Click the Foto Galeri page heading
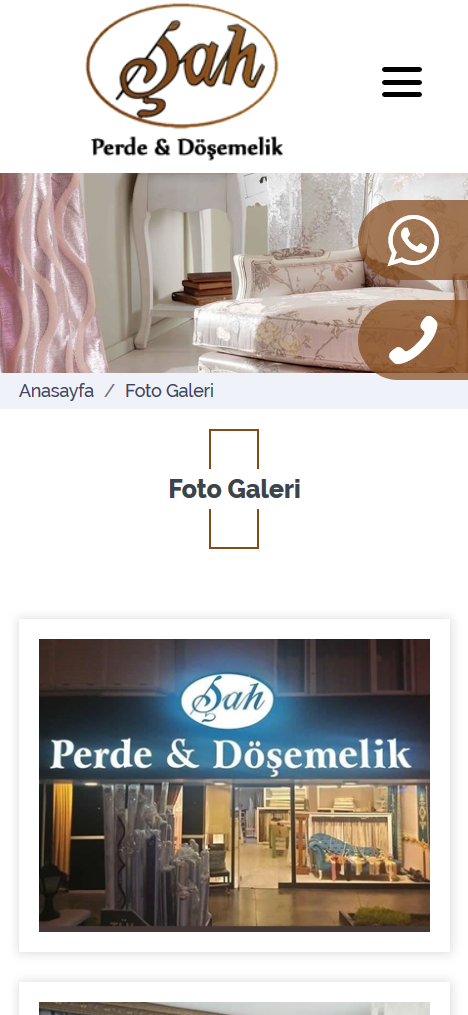468x1015 pixels. pyautogui.click(x=234, y=489)
